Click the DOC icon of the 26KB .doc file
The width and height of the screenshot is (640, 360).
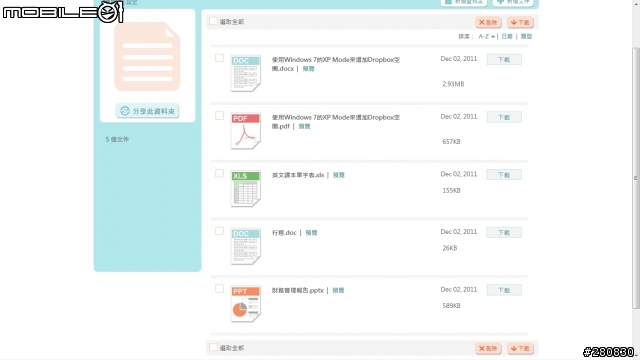(x=245, y=246)
